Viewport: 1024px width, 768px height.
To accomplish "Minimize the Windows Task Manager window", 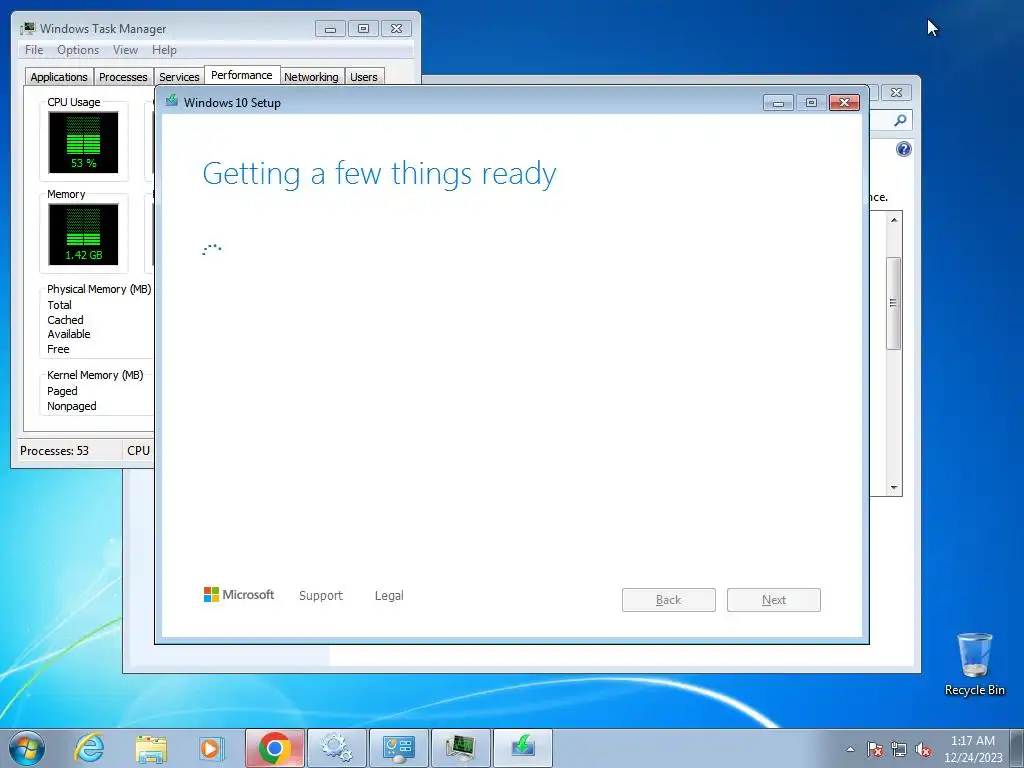I will (330, 29).
